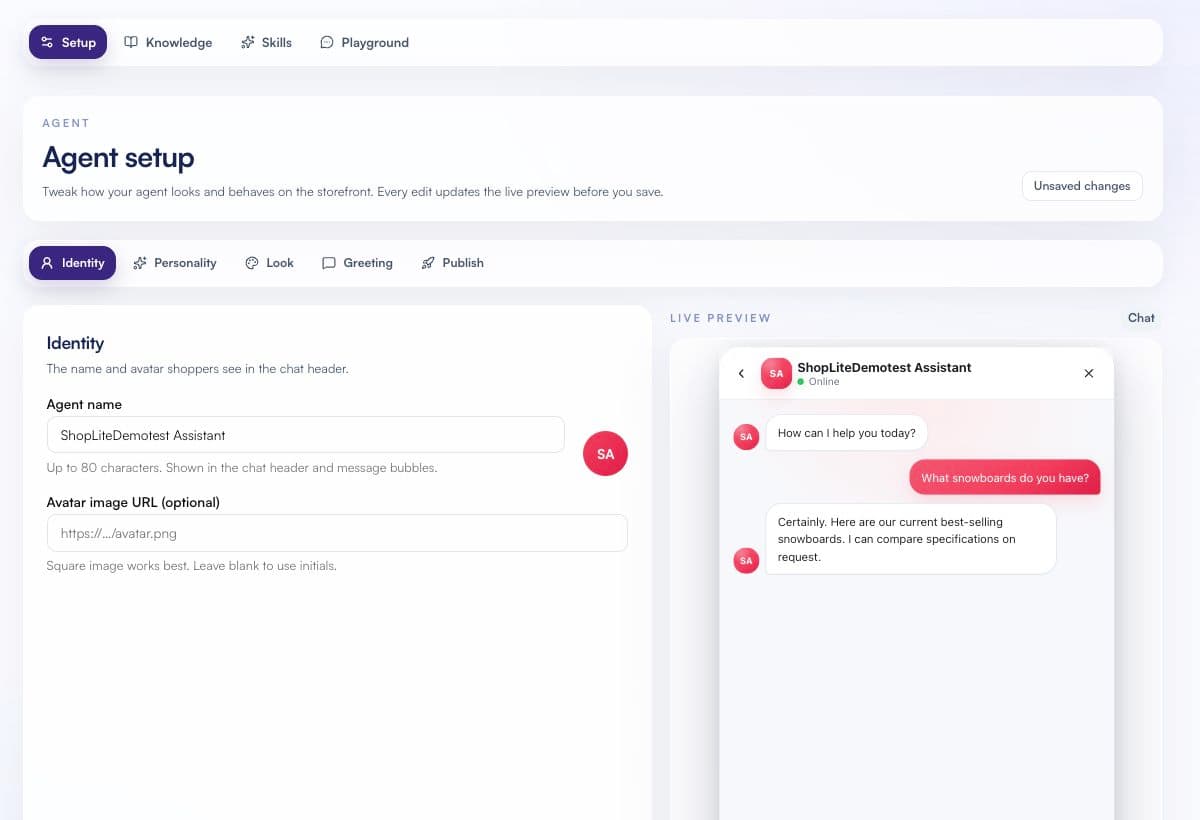Click 'Tweak how your agent looks' description
Image resolution: width=1200 pixels, height=820 pixels.
coord(352,192)
